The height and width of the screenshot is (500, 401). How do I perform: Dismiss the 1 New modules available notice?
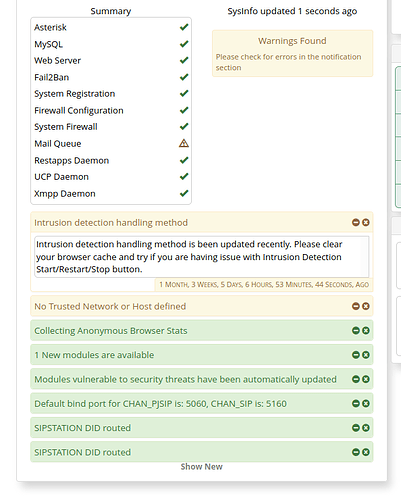click(x=366, y=355)
